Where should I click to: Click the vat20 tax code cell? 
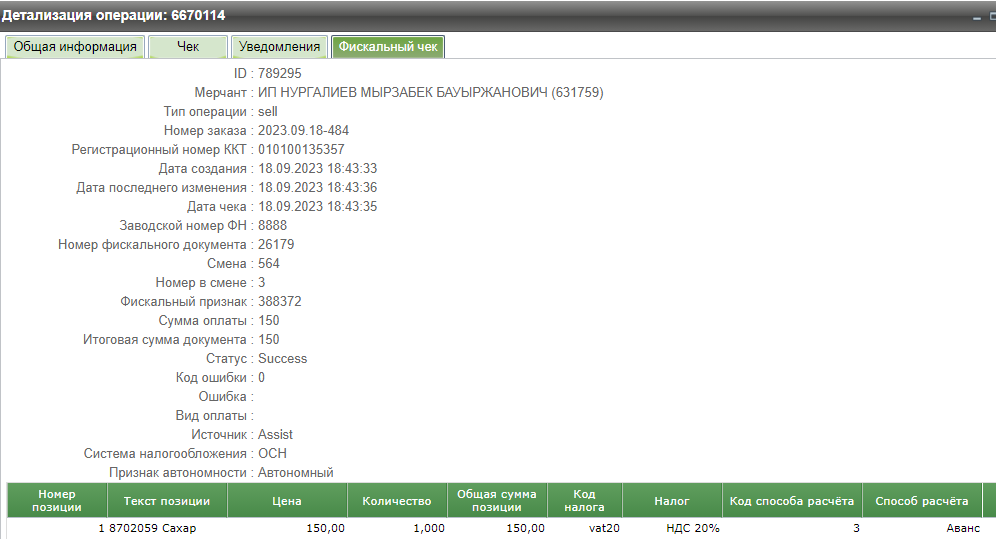tap(603, 528)
